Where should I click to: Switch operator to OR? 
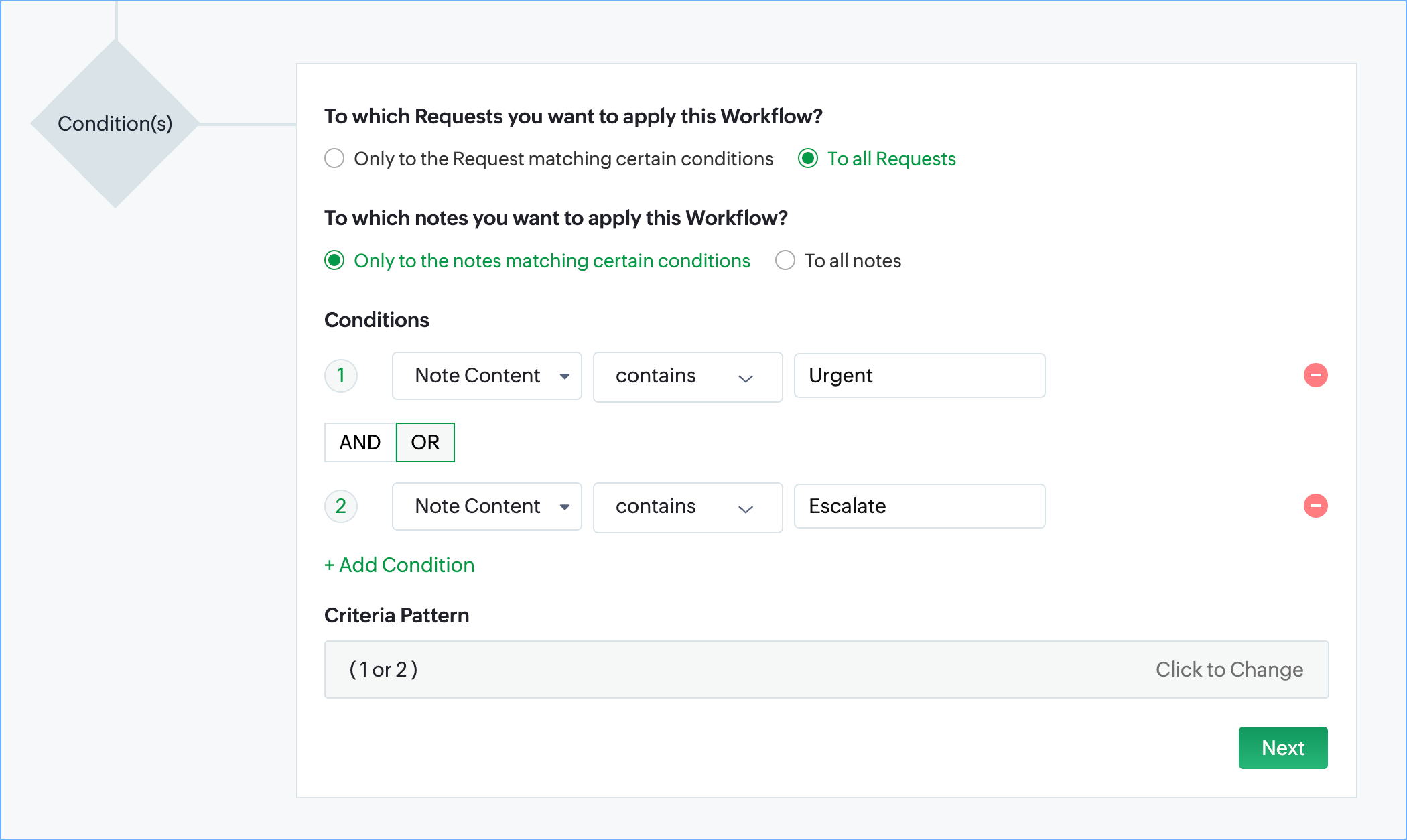tap(425, 442)
